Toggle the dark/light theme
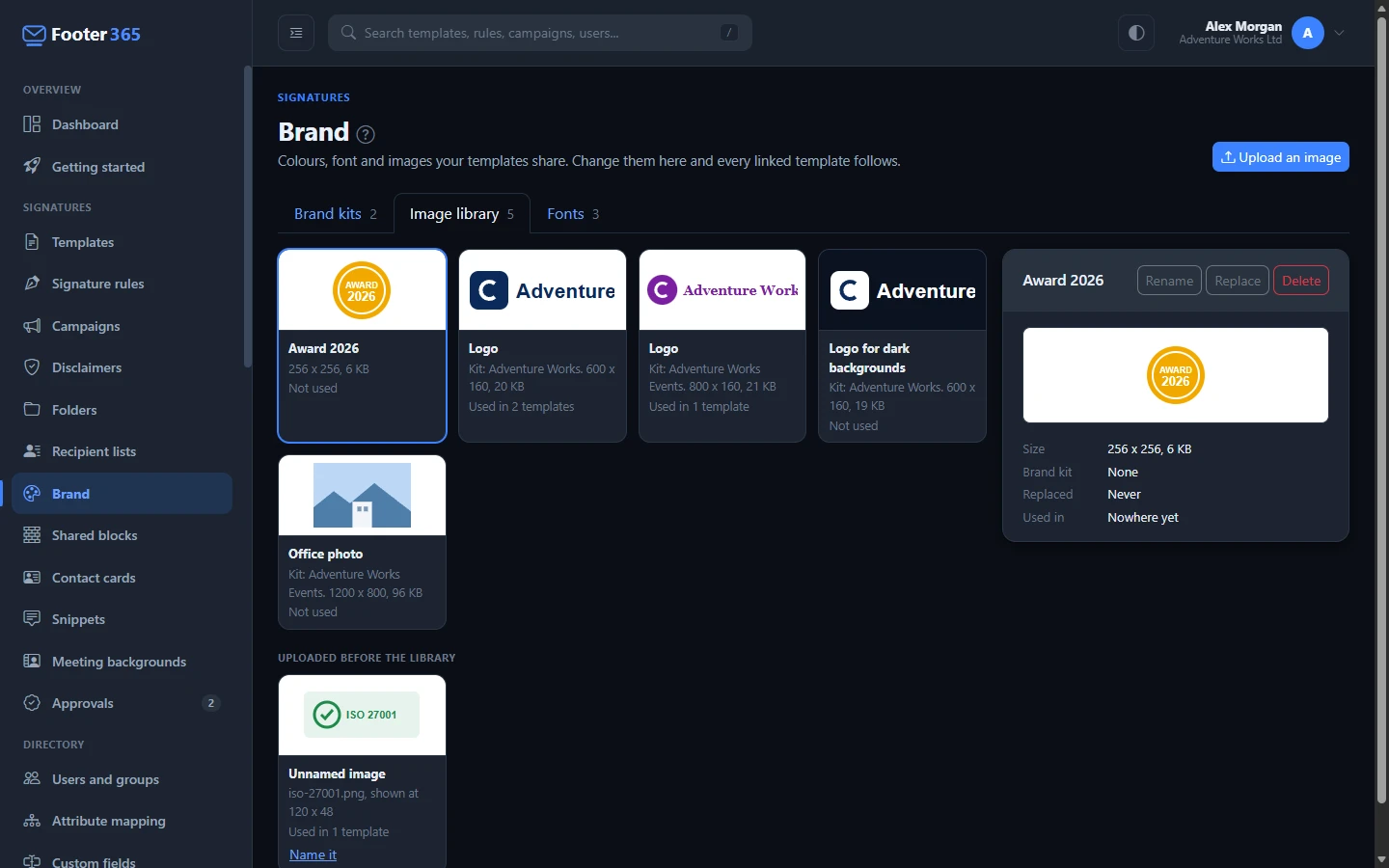1389x868 pixels. click(x=1136, y=33)
